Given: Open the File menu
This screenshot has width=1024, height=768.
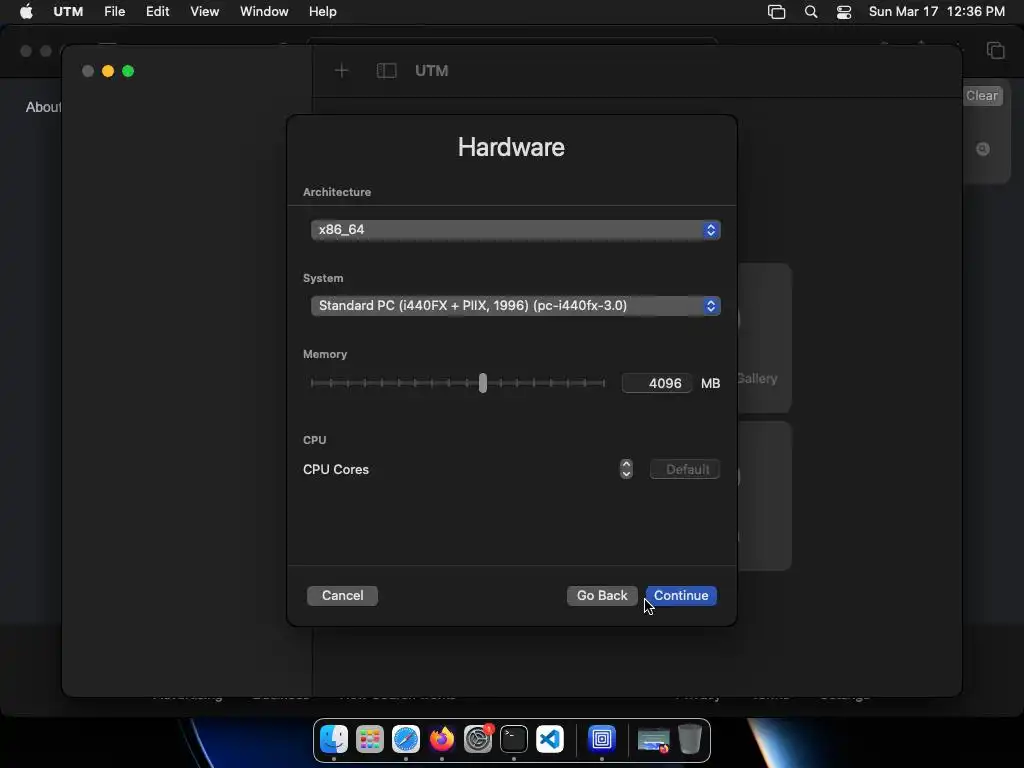Looking at the screenshot, I should coord(114,12).
